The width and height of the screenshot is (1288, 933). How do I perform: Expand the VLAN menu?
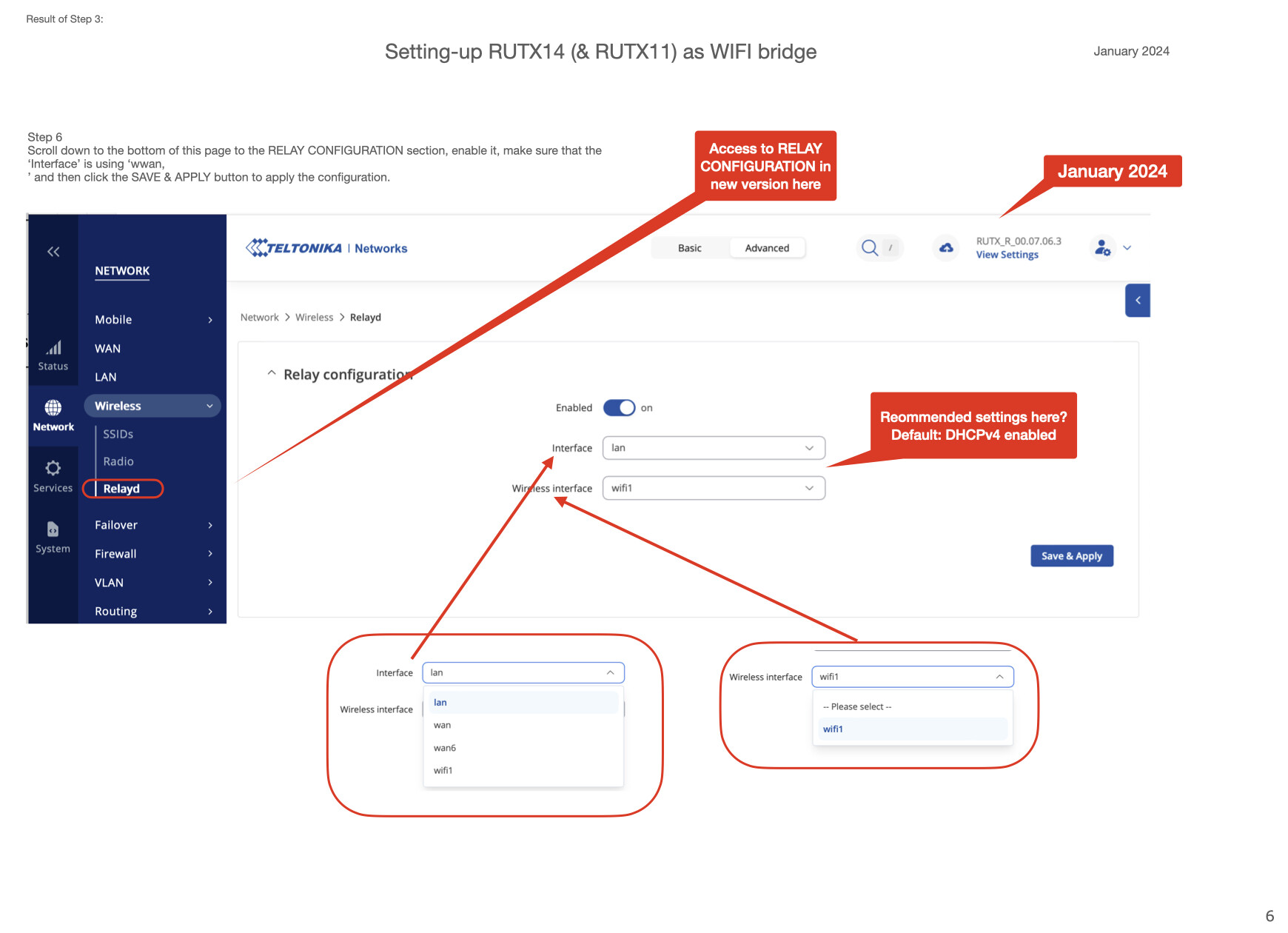click(x=153, y=583)
